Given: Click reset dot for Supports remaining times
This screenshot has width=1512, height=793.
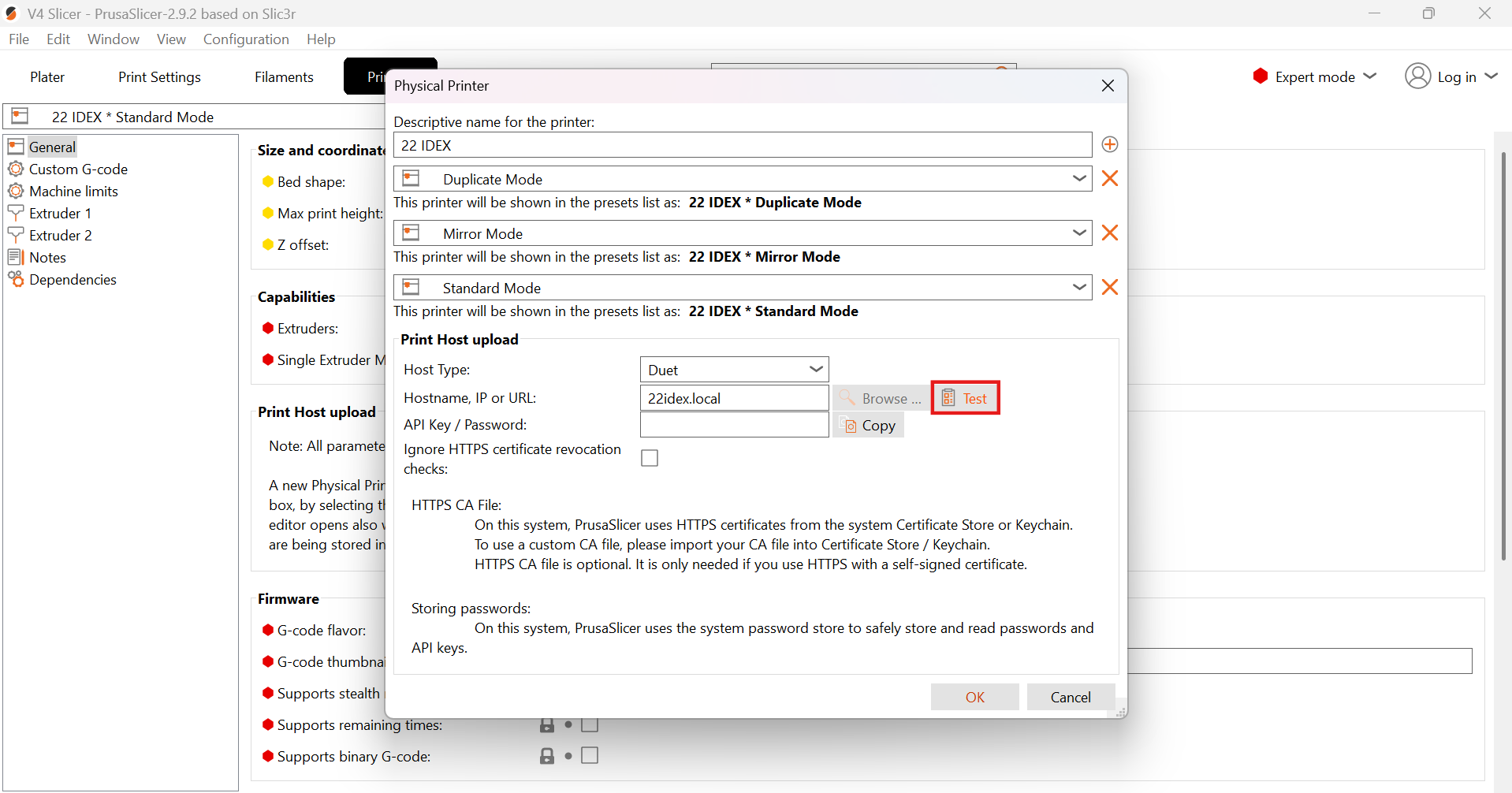Looking at the screenshot, I should 568,724.
